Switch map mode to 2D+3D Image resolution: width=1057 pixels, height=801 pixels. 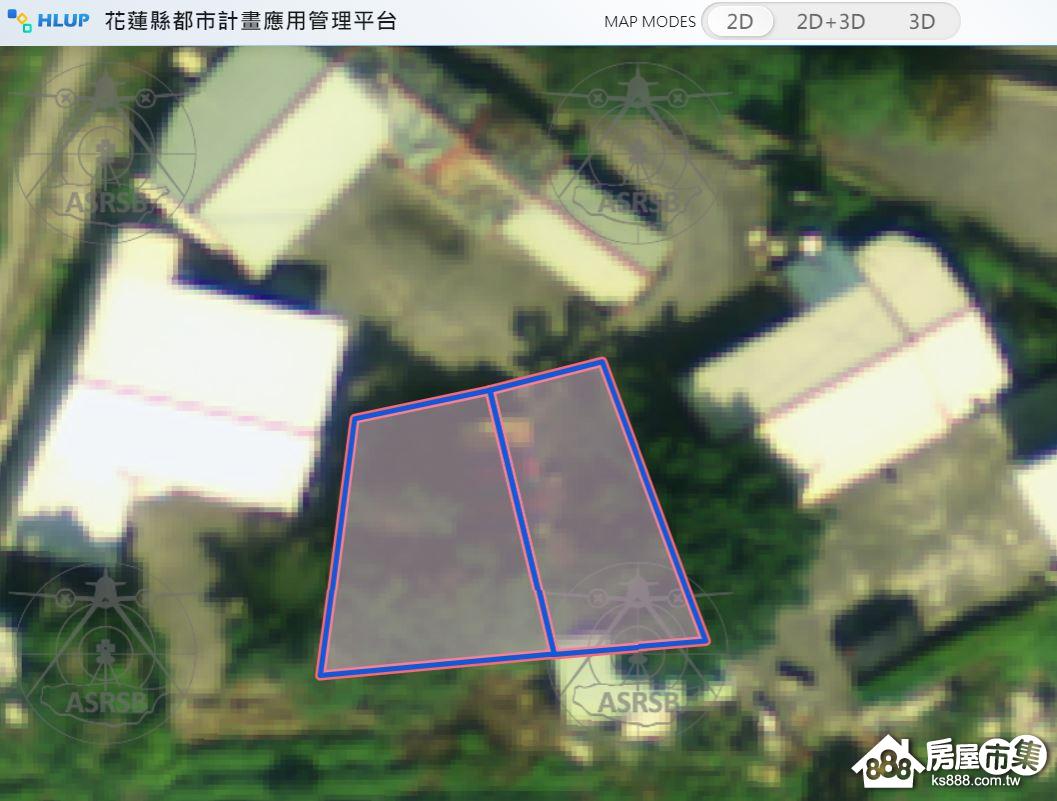pos(830,22)
